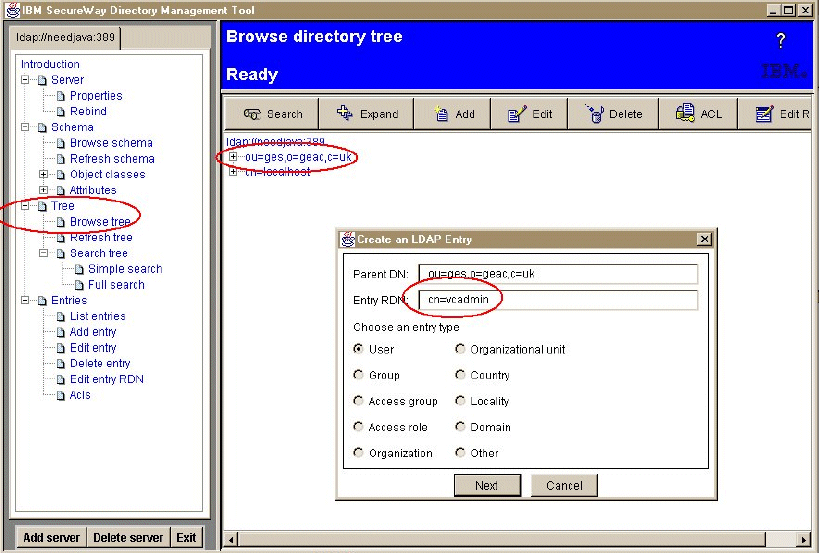The width and height of the screenshot is (819, 553).
Task: Click the horizontal scrollbar left arrow
Action: pos(231,539)
